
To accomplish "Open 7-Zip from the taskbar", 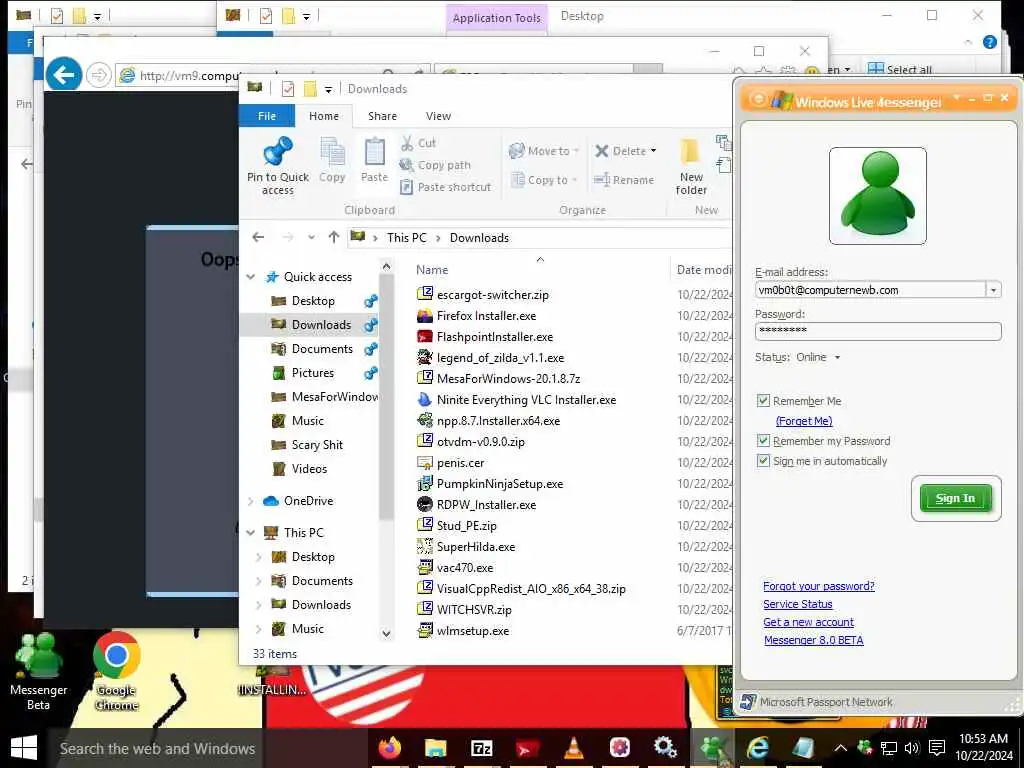I will click(x=481, y=748).
